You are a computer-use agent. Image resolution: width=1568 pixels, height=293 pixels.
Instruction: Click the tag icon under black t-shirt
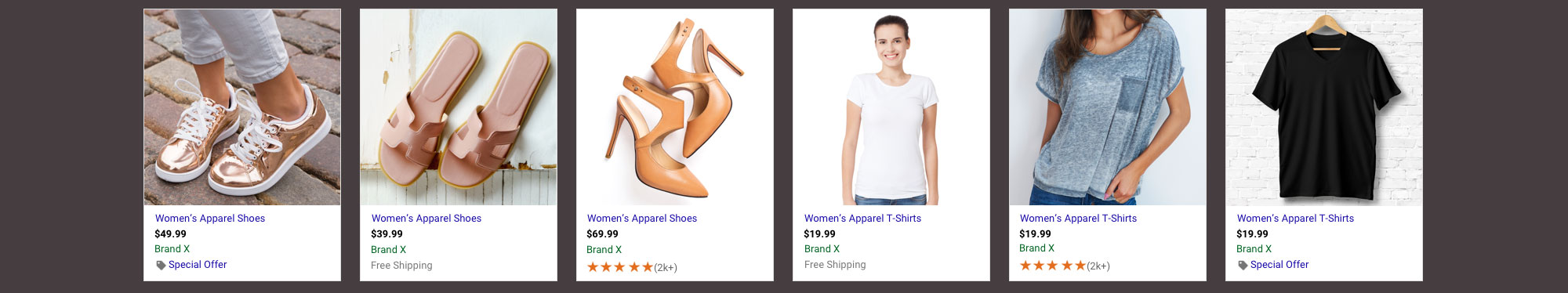point(1243,266)
